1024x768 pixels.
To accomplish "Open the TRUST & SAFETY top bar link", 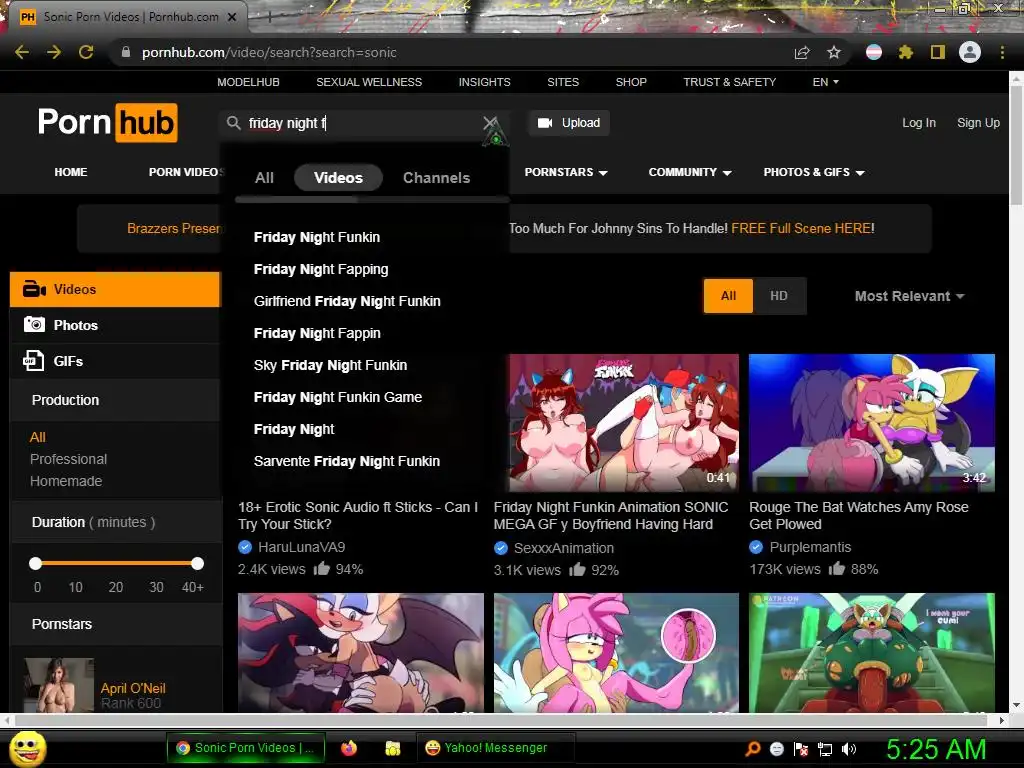I will pyautogui.click(x=729, y=82).
